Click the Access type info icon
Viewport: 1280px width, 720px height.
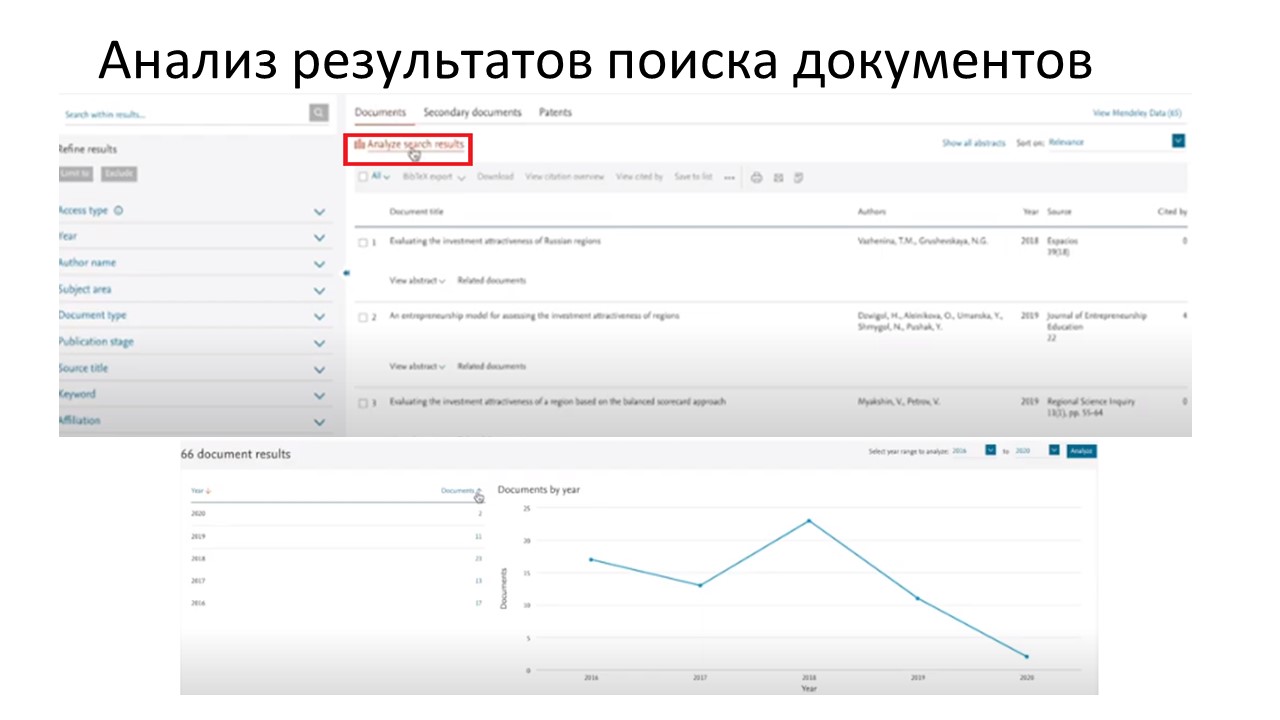[x=119, y=211]
